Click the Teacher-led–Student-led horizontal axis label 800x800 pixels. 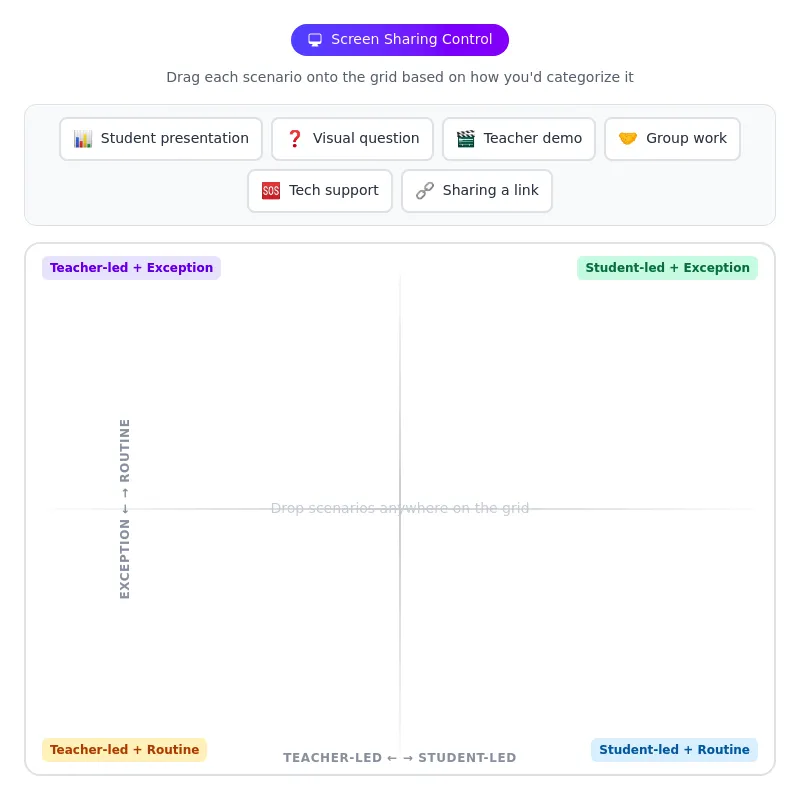pos(400,758)
